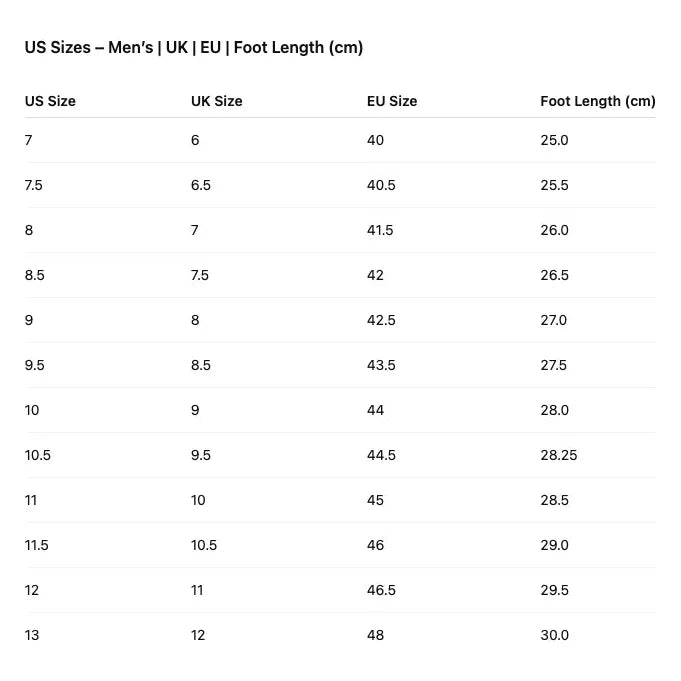681x681 pixels.
Task: Select the foot length 27.0 cell
Action: [x=553, y=320]
